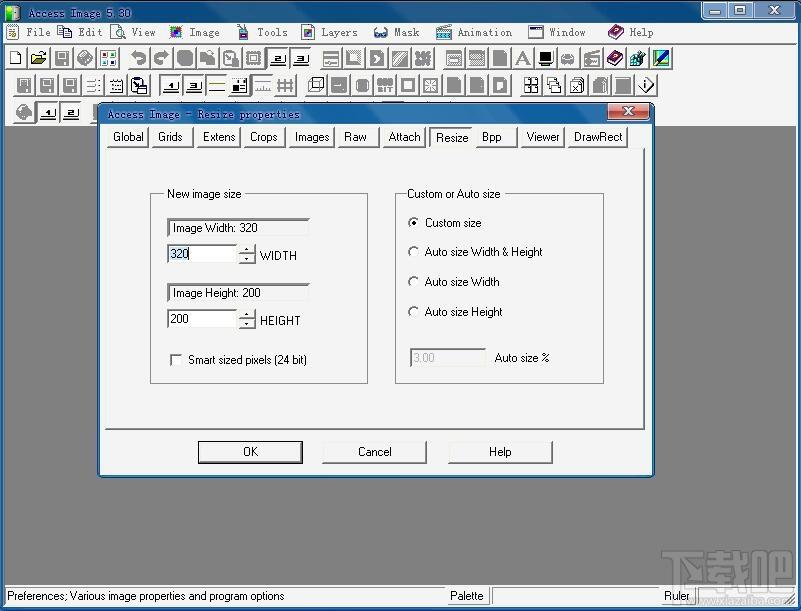Open the File menu
801x611 pixels.
tap(38, 32)
